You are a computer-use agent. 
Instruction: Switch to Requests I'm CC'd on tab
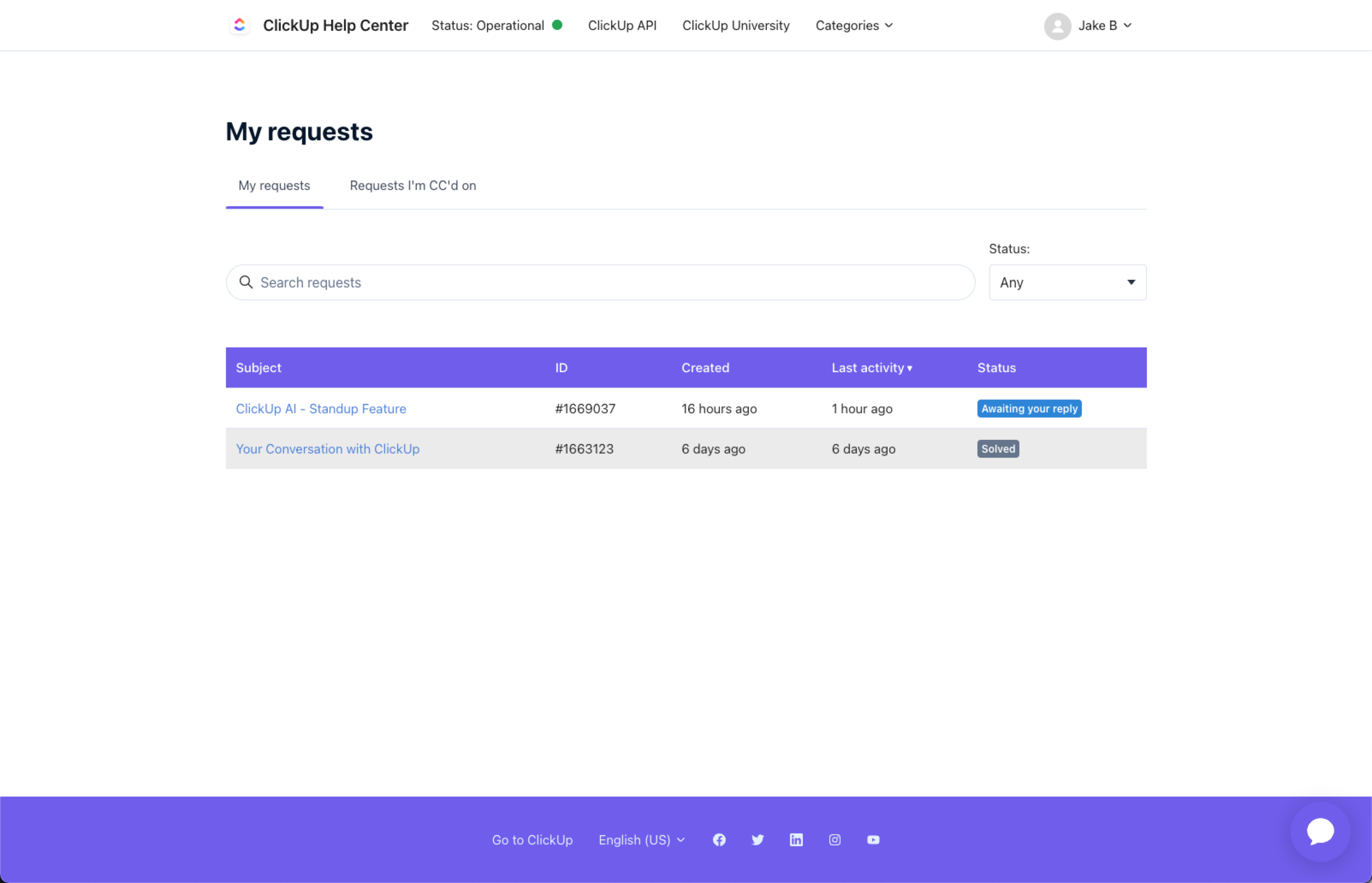point(413,186)
